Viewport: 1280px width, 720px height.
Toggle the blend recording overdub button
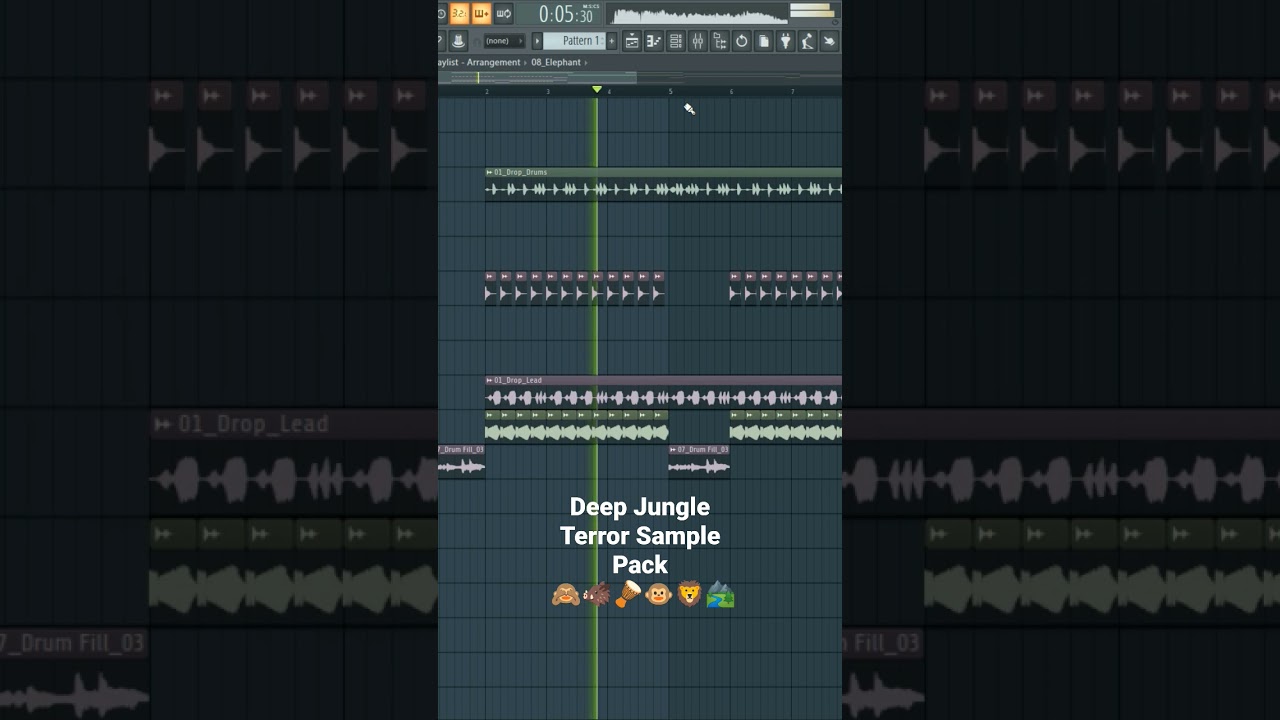click(x=481, y=14)
